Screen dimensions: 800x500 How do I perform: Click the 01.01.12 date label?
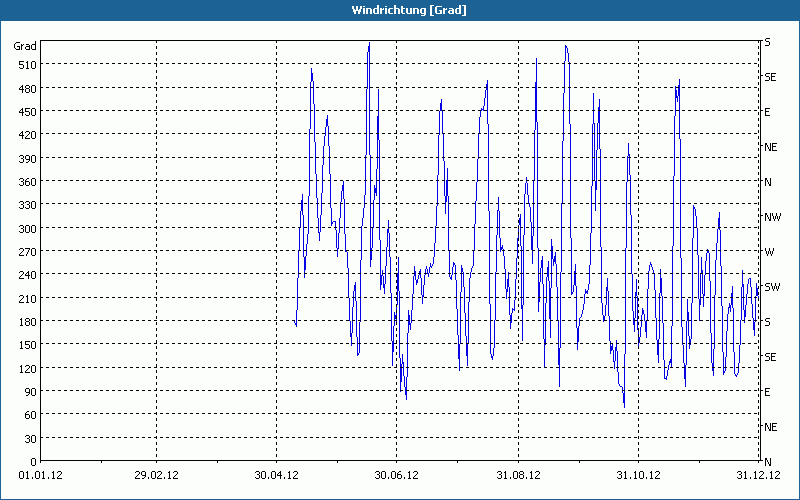40,476
